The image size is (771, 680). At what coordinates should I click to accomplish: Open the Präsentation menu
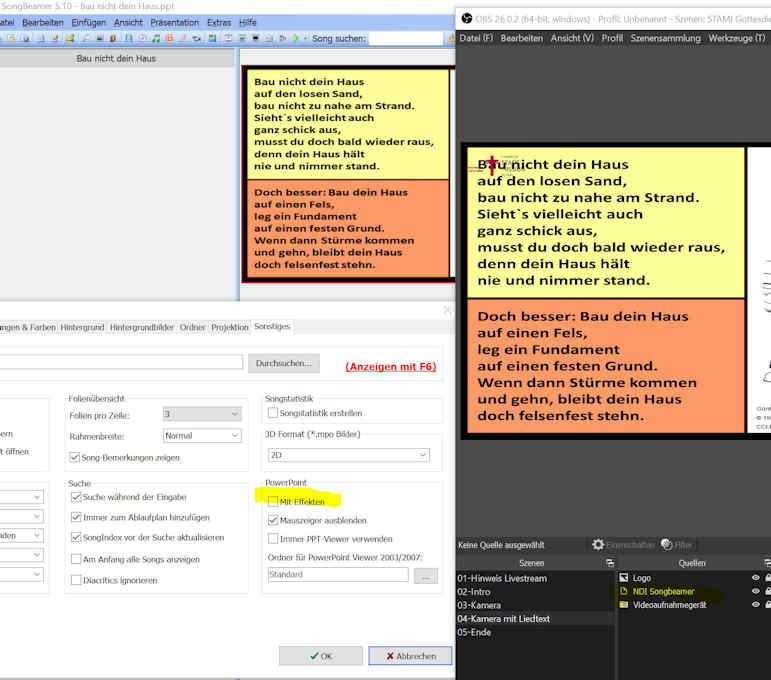coord(175,22)
